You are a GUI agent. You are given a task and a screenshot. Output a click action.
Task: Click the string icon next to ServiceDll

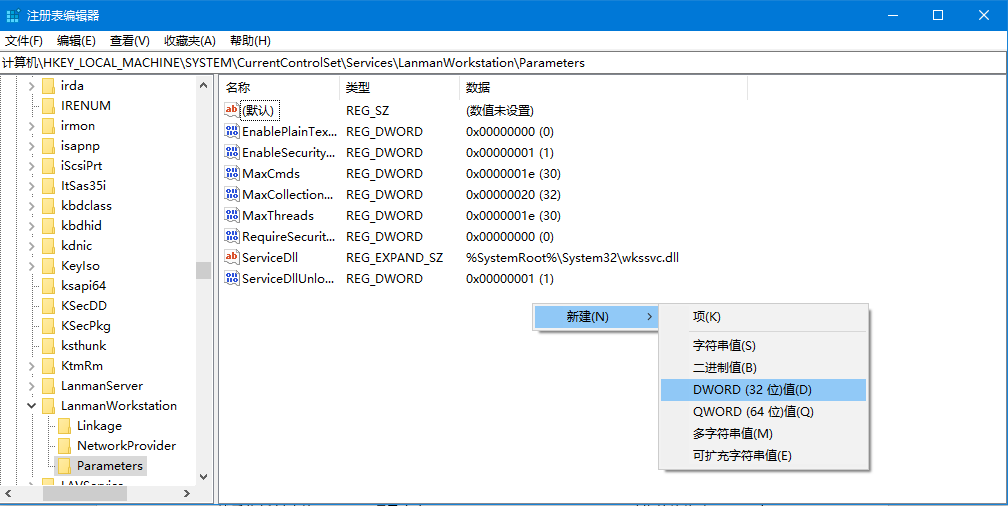pos(232,258)
